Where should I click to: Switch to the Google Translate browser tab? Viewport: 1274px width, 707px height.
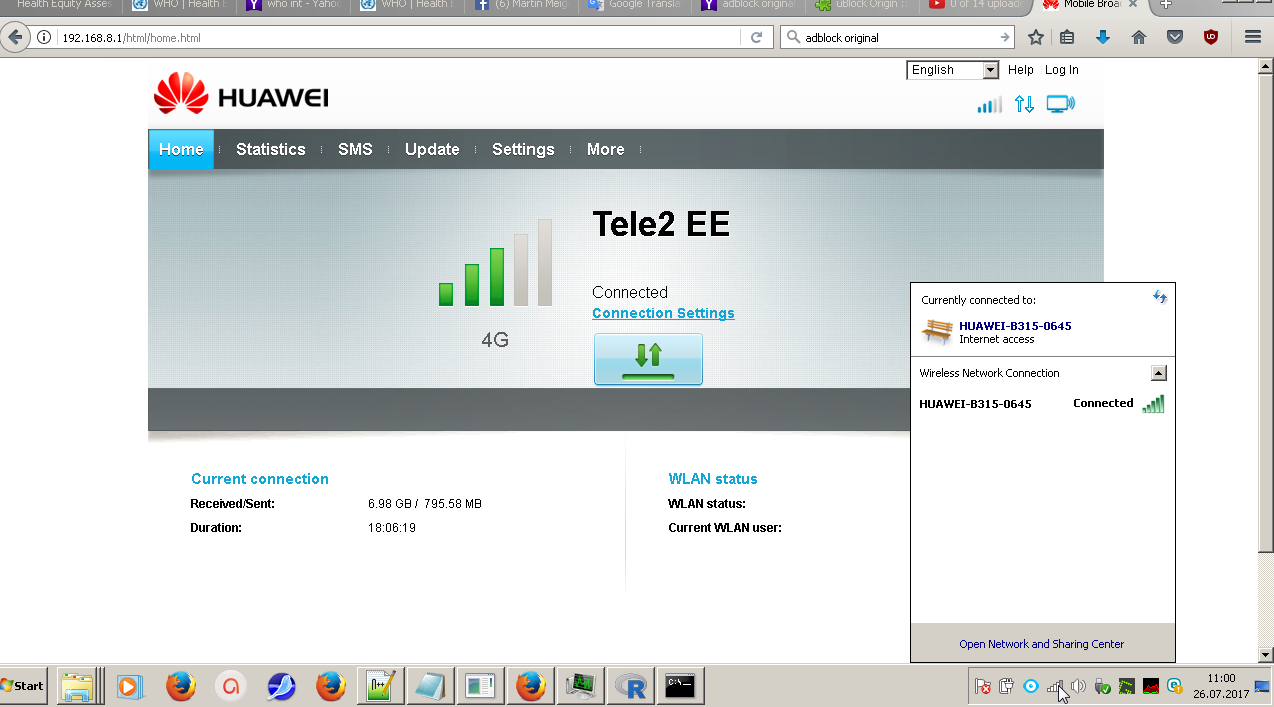point(633,5)
